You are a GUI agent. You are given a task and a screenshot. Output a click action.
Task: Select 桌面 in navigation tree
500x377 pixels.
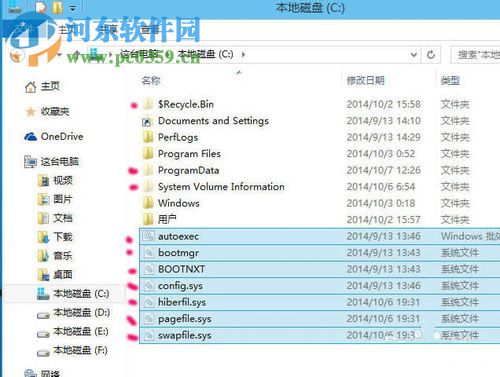63,275
